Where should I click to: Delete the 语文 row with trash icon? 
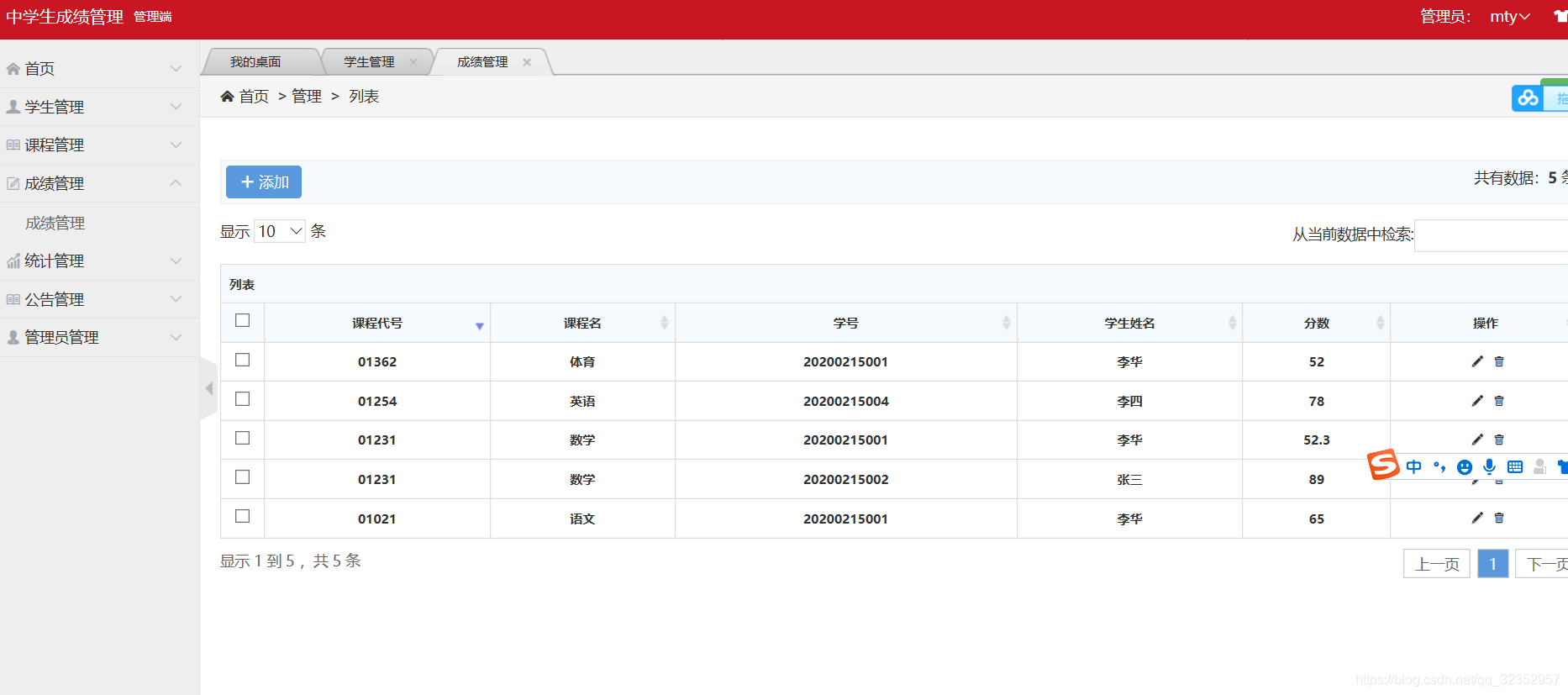1499,518
